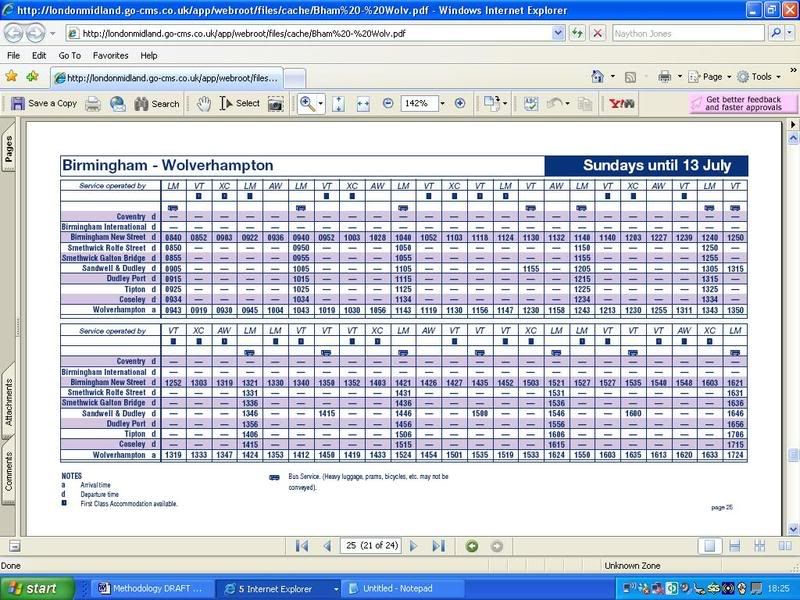The image size is (800, 600).
Task: Click the Fit Width icon
Action: [363, 104]
